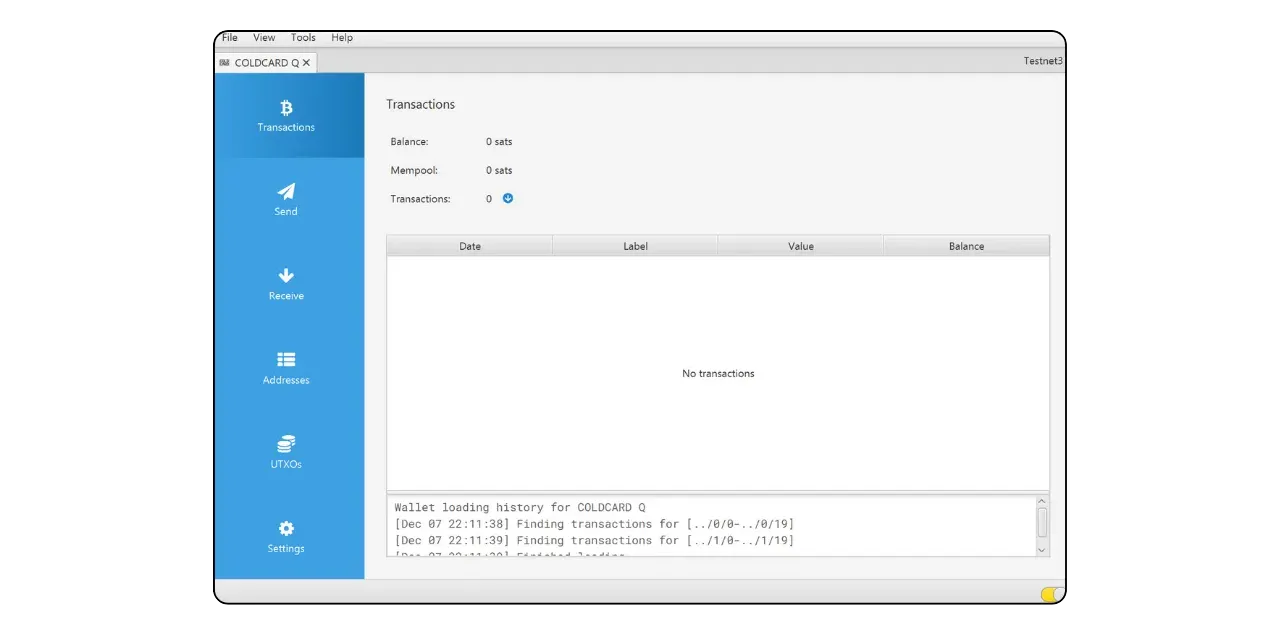Sort by the Value column header
The width and height of the screenshot is (1280, 635).
[x=800, y=246]
